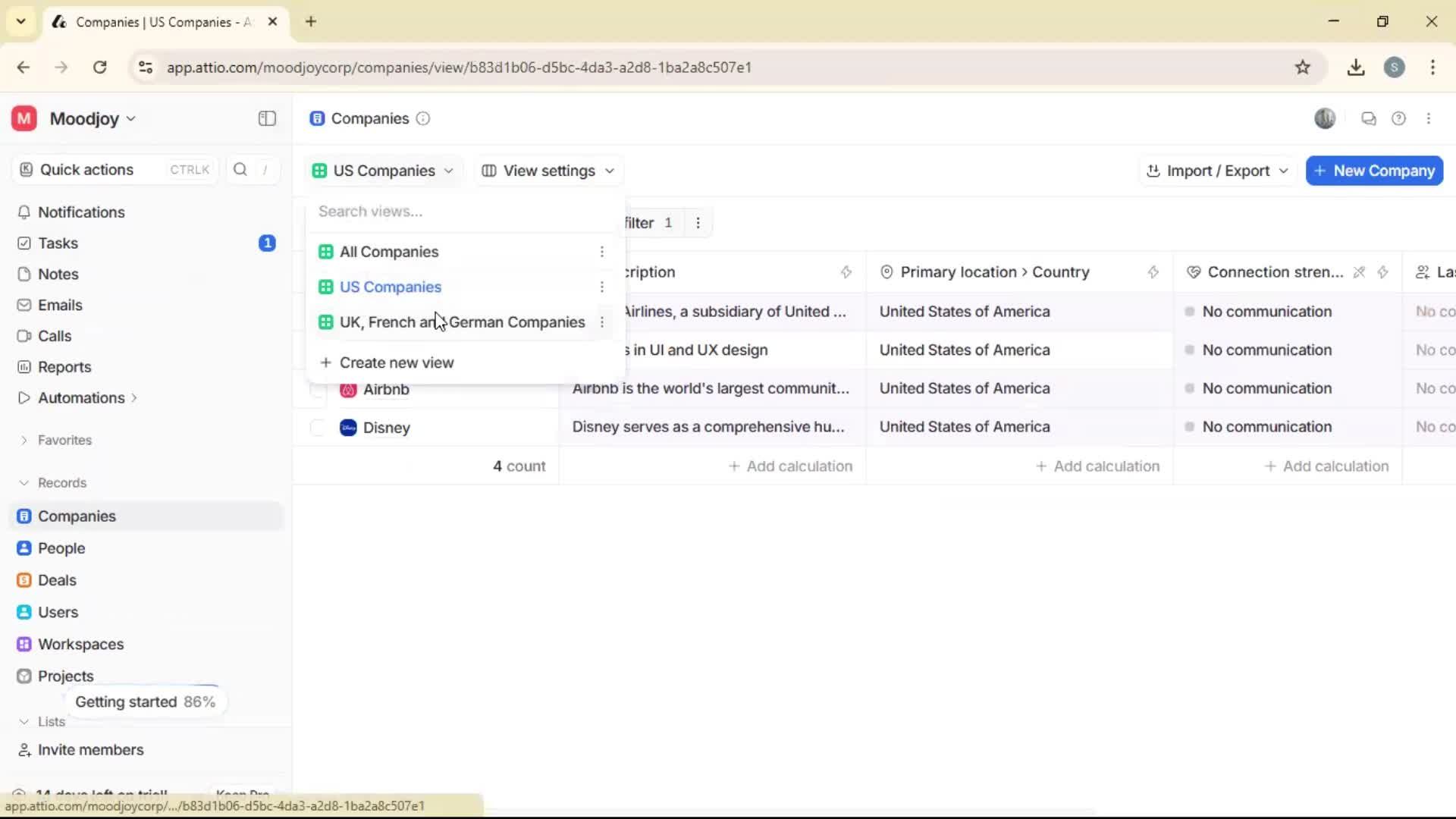Open options for All Companies view

coord(602,252)
